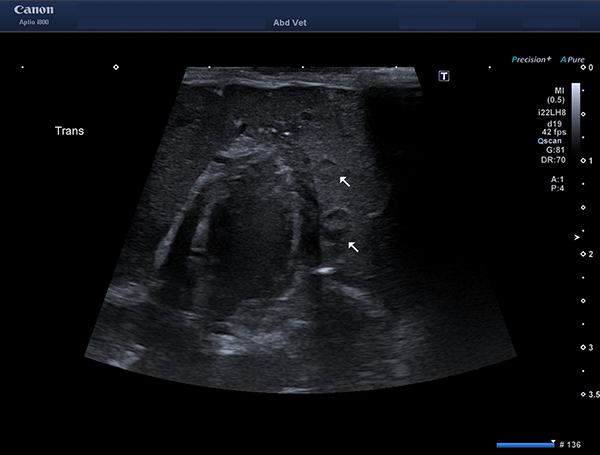Select the Abd Vet preset tab
This screenshot has width=600, height=455.
point(290,23)
